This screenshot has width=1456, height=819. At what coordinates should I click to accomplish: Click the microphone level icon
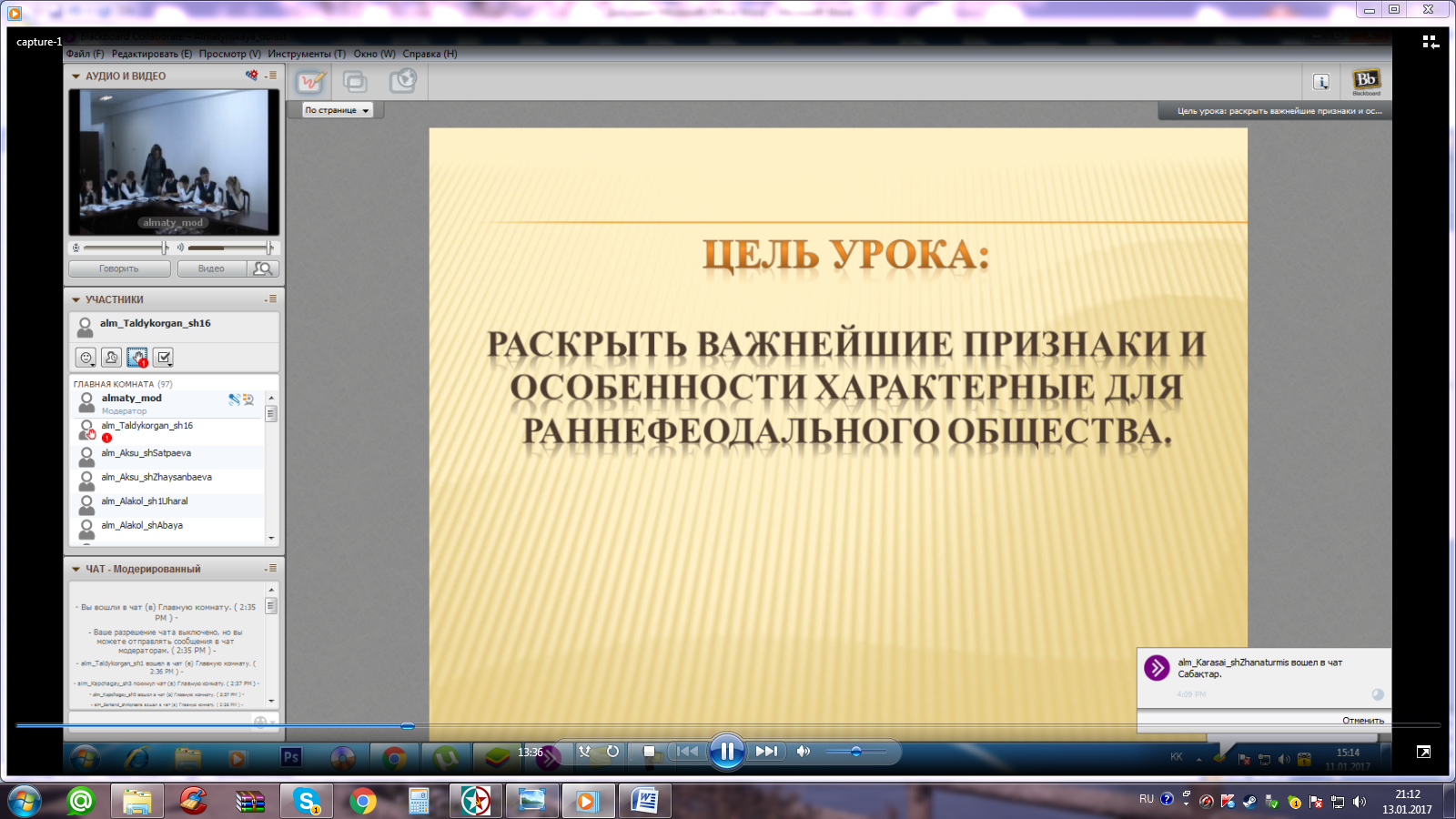[76, 248]
